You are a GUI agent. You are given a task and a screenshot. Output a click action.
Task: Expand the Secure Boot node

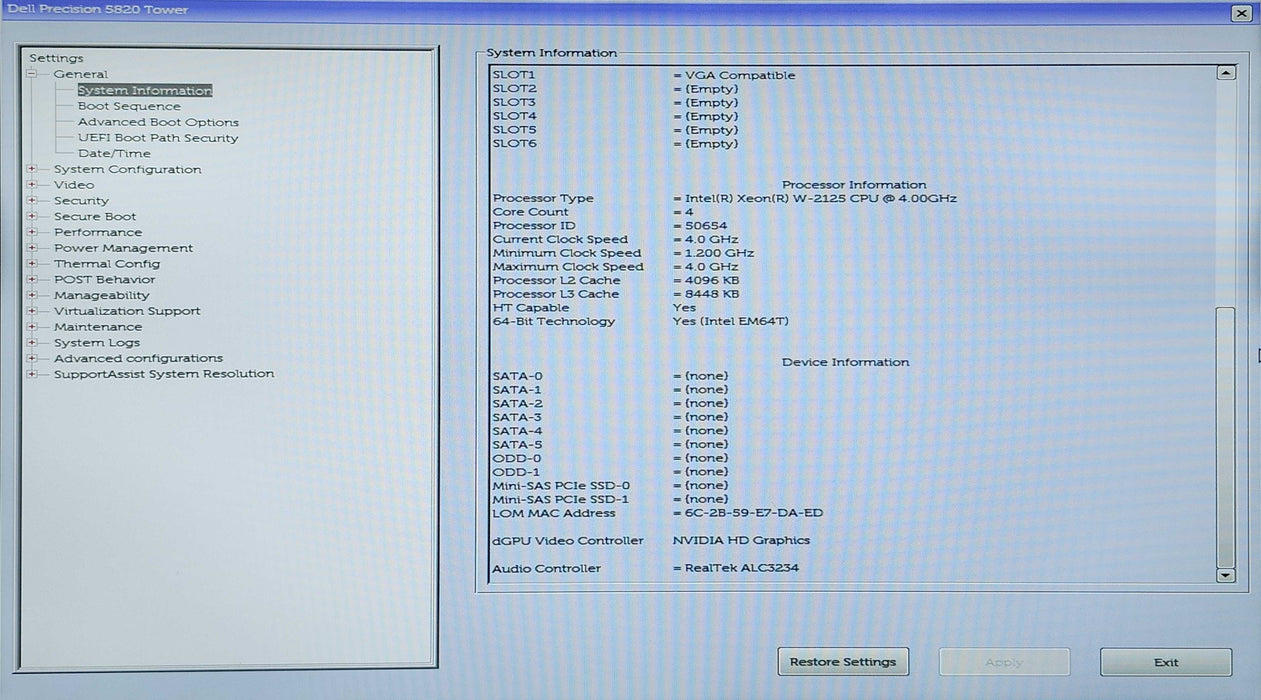[x=32, y=216]
